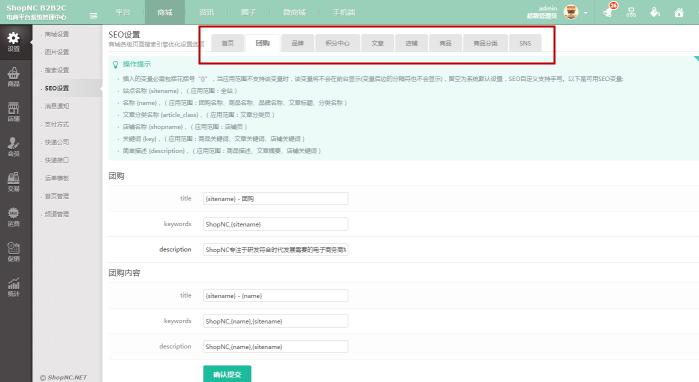
Task: Submit the form with green confirm button
Action: [x=227, y=374]
